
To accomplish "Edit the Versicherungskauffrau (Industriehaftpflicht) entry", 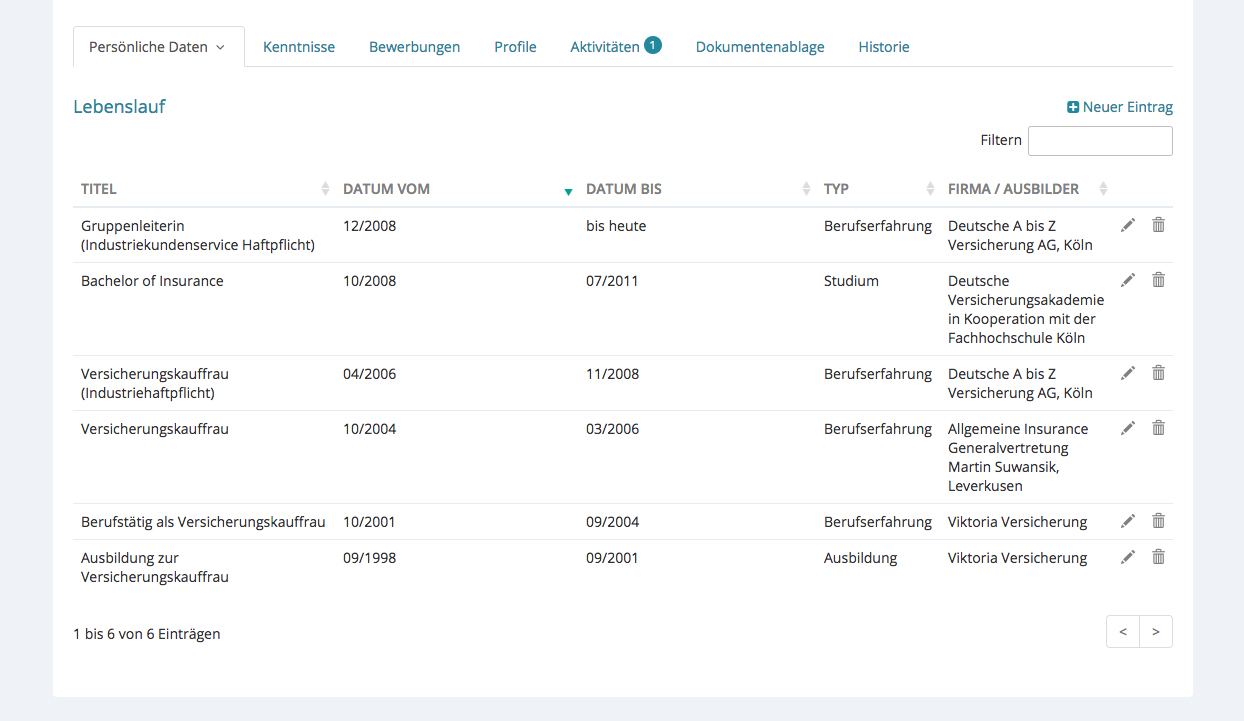I will (1128, 374).
